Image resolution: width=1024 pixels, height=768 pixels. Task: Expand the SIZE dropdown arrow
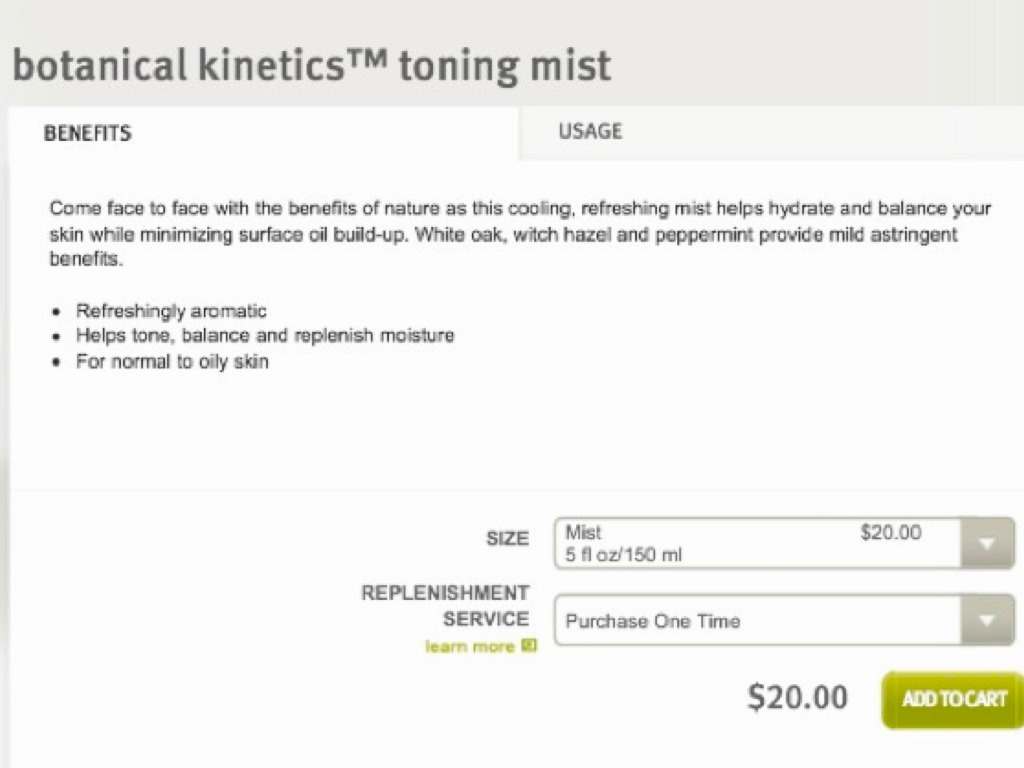(x=986, y=544)
